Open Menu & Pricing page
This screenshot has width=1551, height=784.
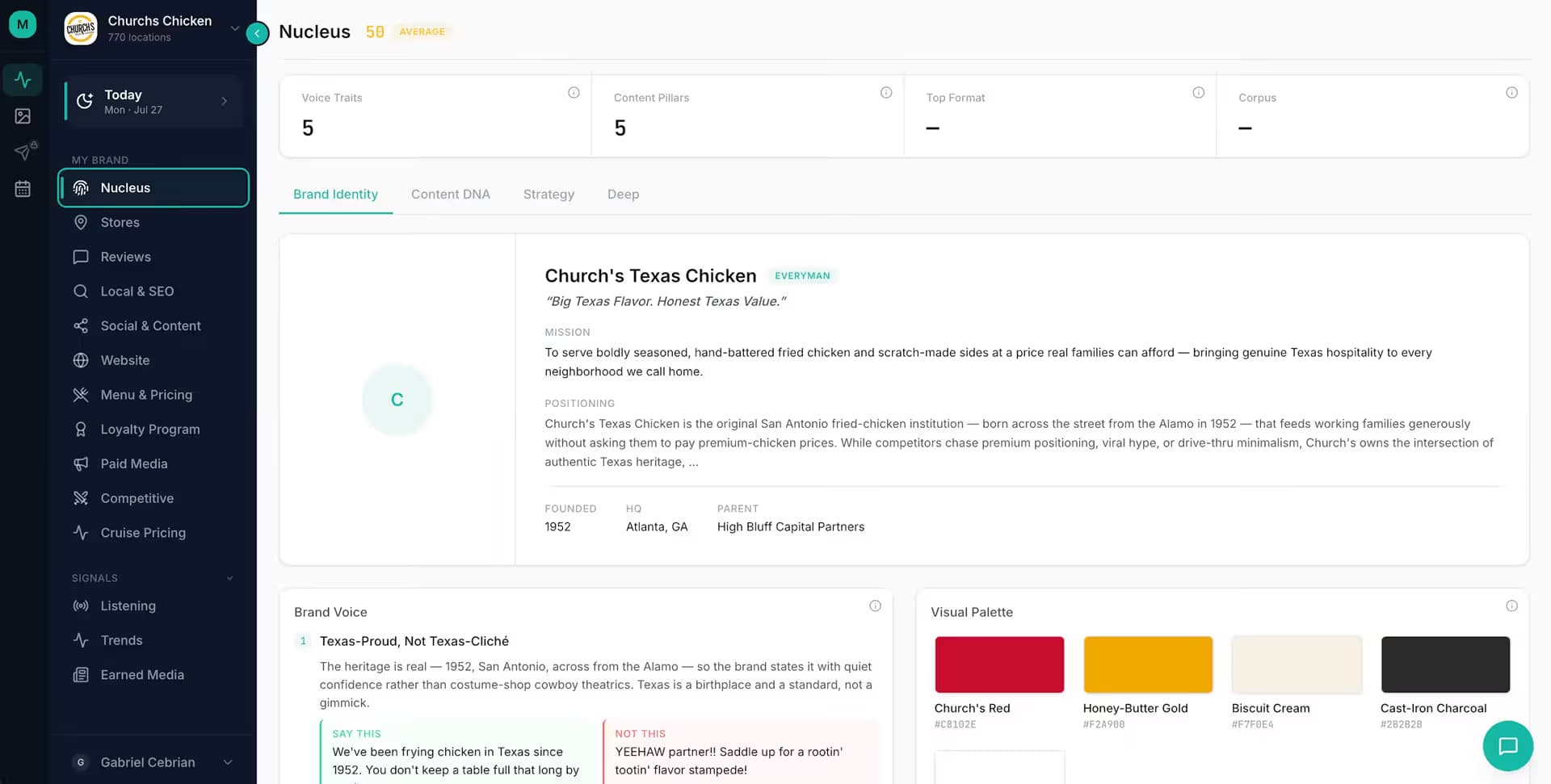coord(153,395)
